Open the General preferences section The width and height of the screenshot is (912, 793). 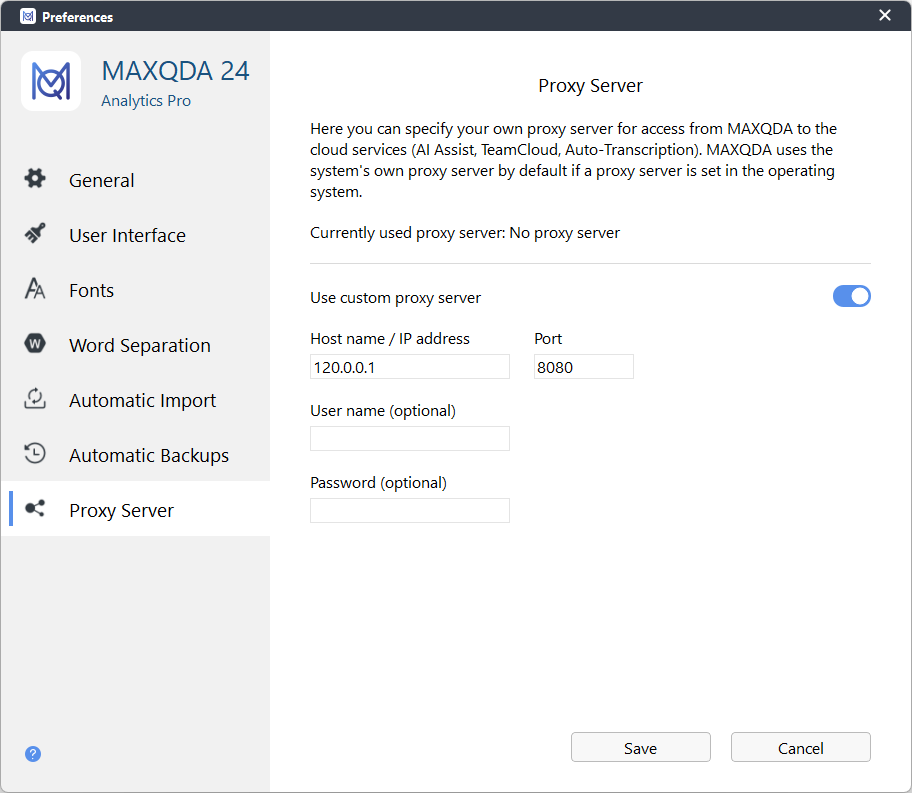[x=136, y=180]
